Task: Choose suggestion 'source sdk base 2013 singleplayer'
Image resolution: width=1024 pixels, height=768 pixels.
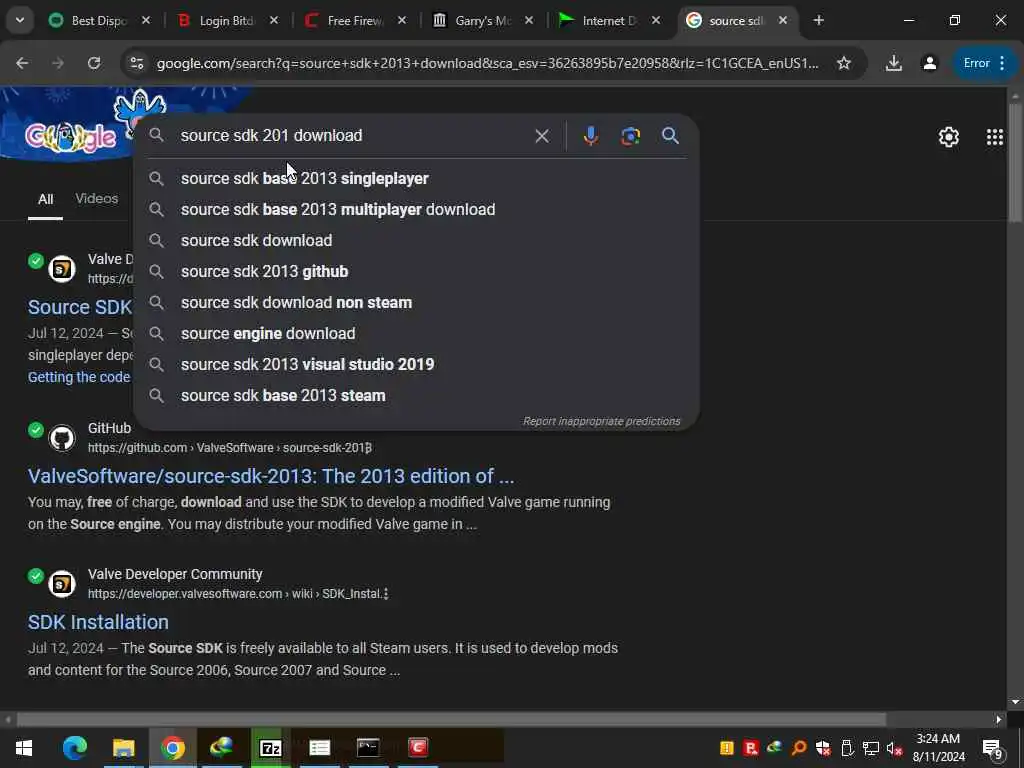Action: pyautogui.click(x=417, y=178)
